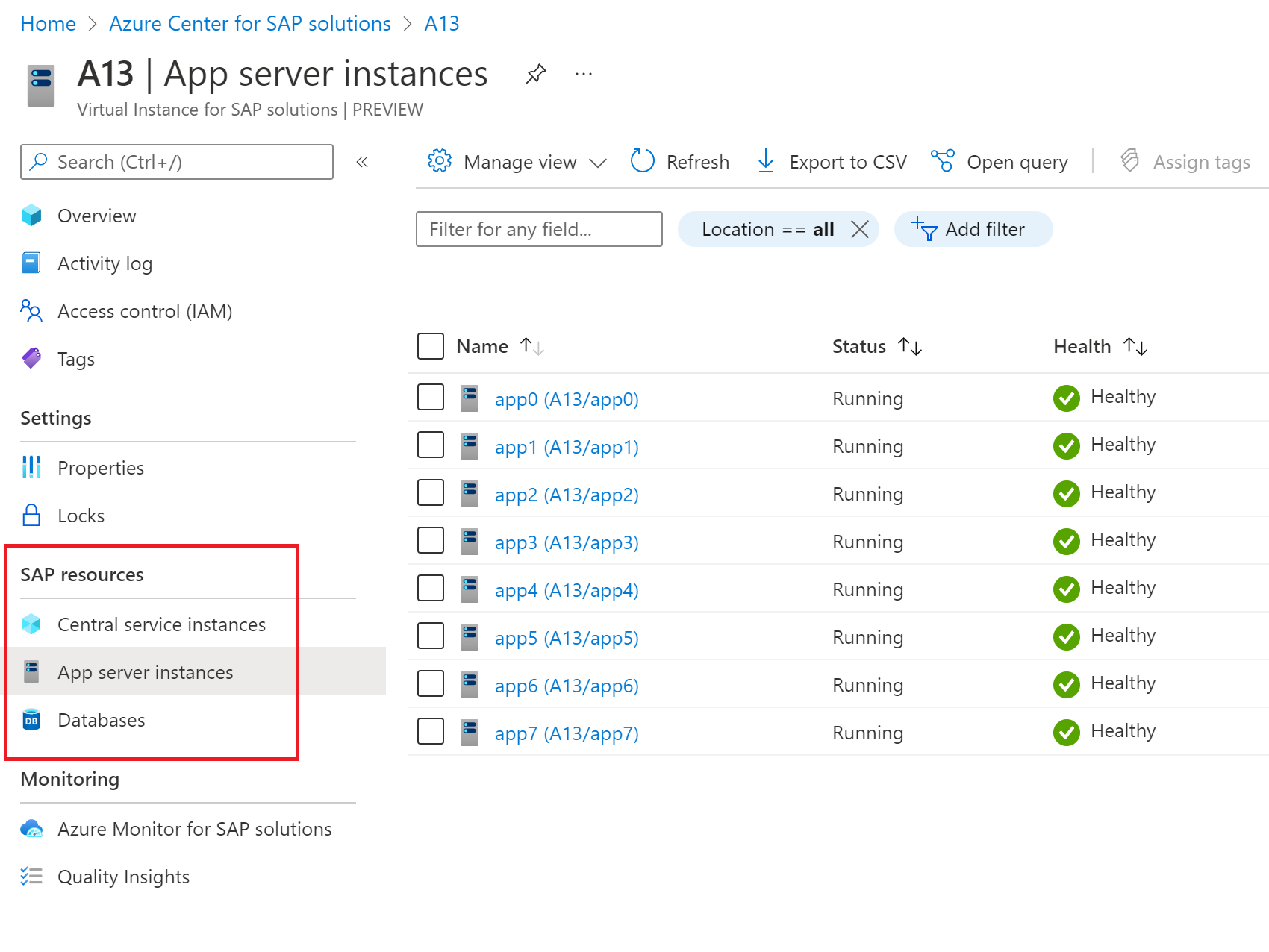Remove the Location filter with X
This screenshot has height=952, width=1269.
click(x=860, y=229)
